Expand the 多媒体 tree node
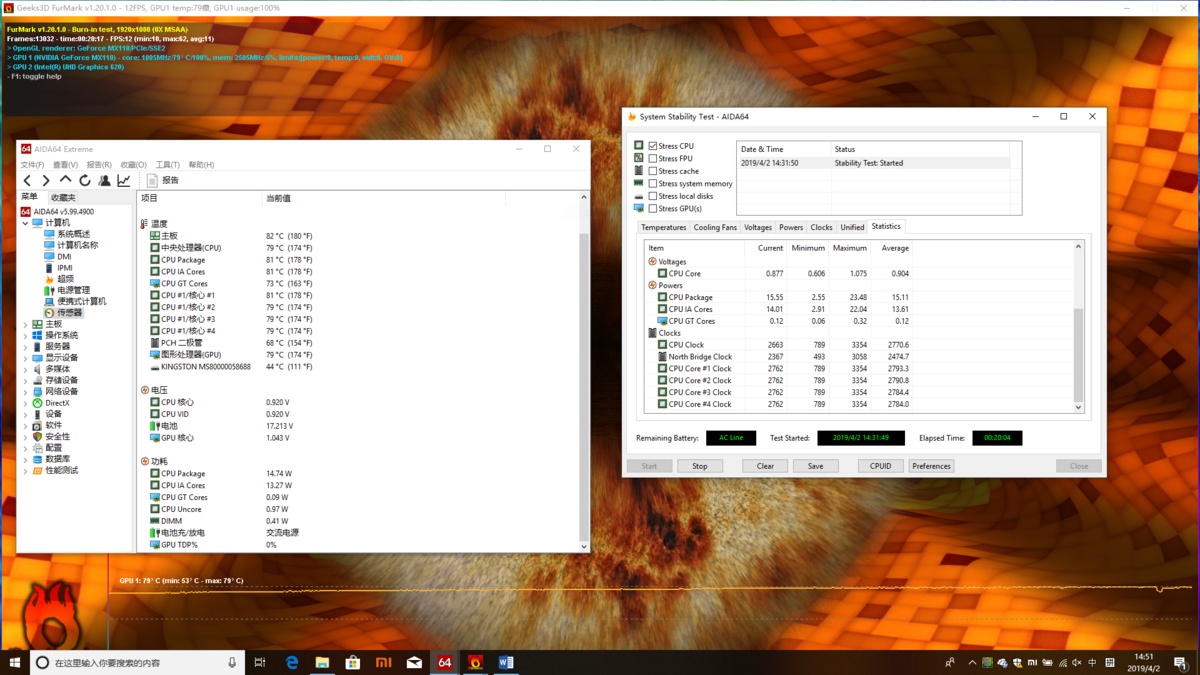This screenshot has height=675, width=1200. pos(26,369)
